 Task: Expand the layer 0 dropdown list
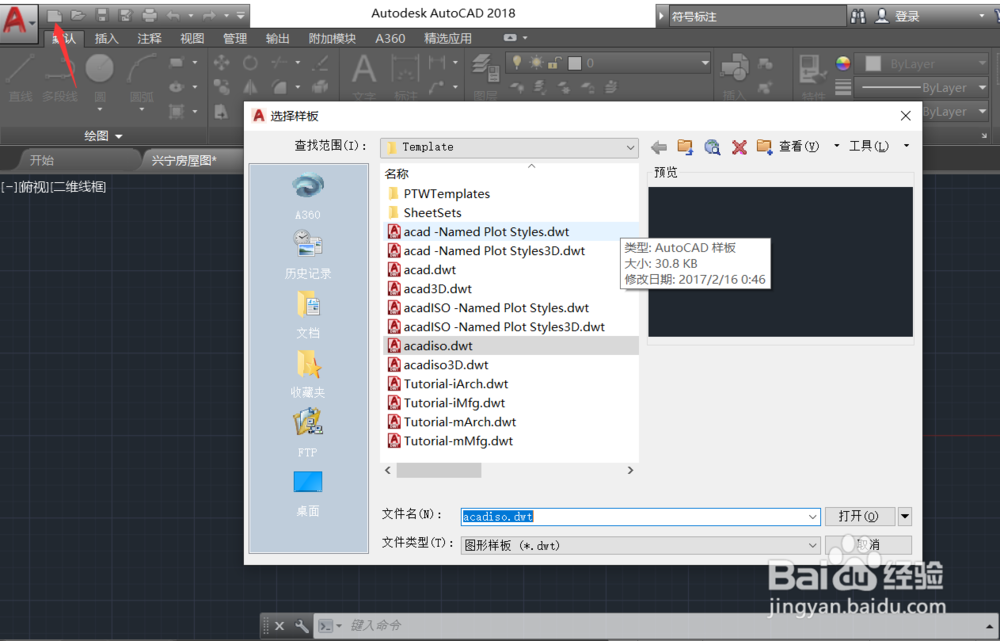[x=705, y=63]
